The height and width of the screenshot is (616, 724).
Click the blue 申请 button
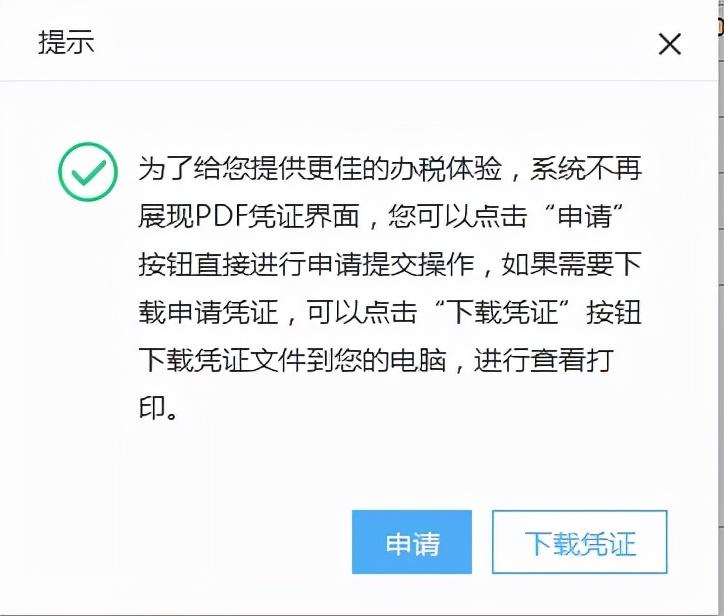[412, 542]
